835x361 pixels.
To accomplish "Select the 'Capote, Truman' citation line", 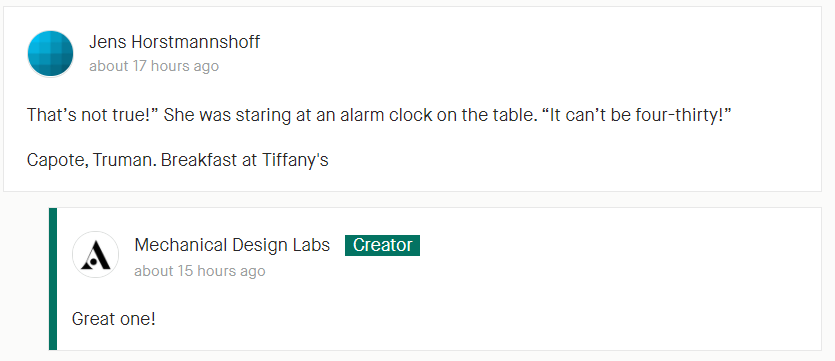I will click(178, 160).
